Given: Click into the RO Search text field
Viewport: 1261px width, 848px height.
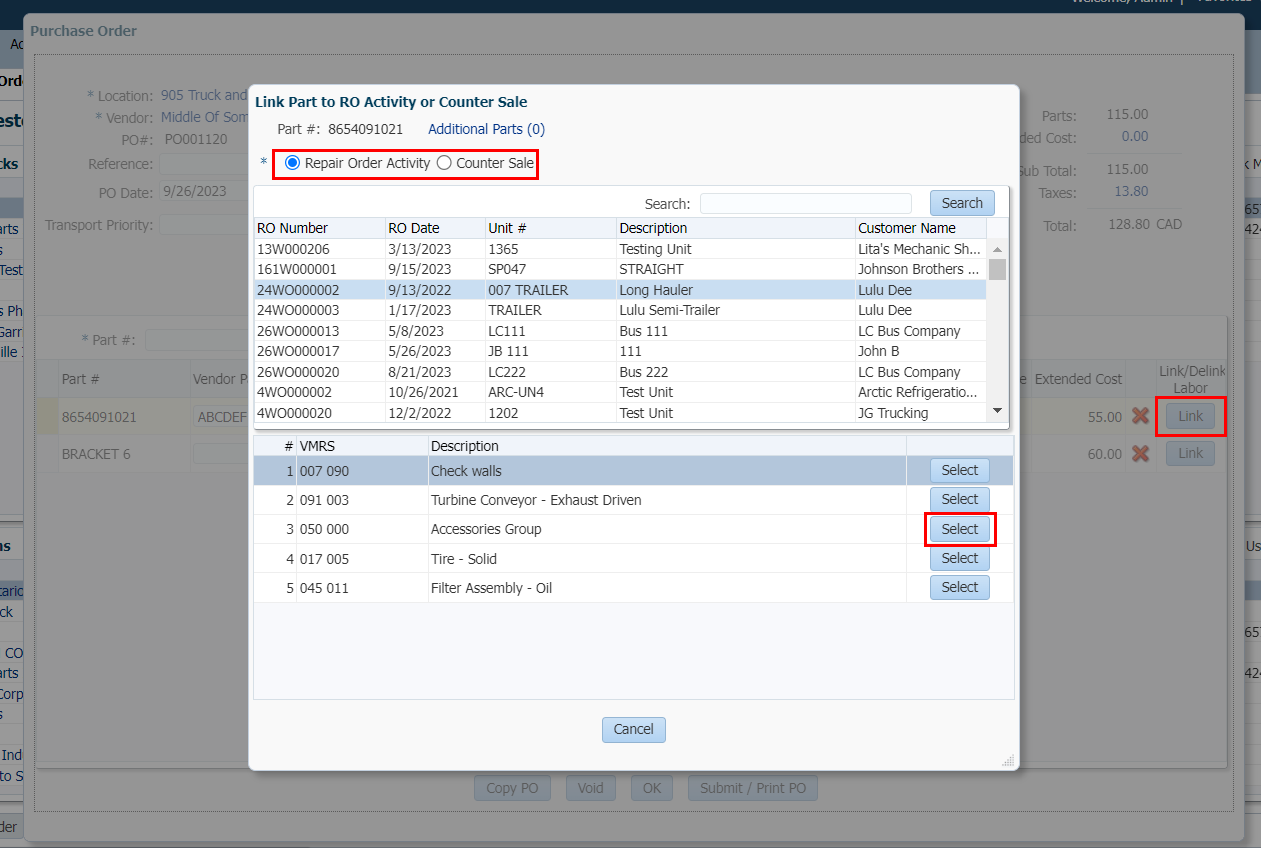Looking at the screenshot, I should tap(805, 204).
